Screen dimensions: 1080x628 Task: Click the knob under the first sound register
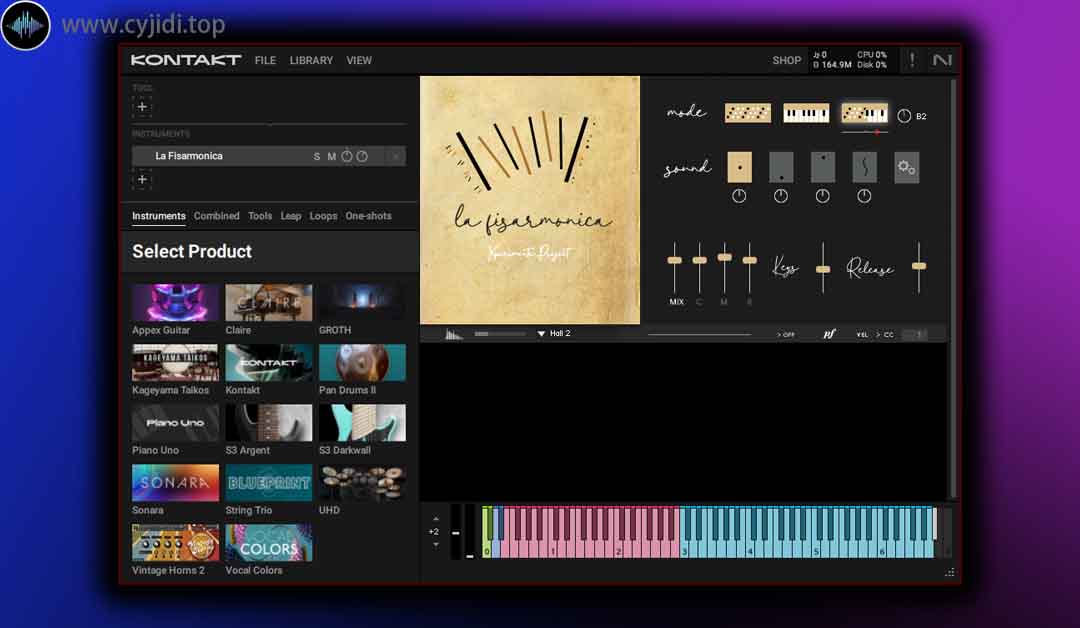pyautogui.click(x=739, y=196)
